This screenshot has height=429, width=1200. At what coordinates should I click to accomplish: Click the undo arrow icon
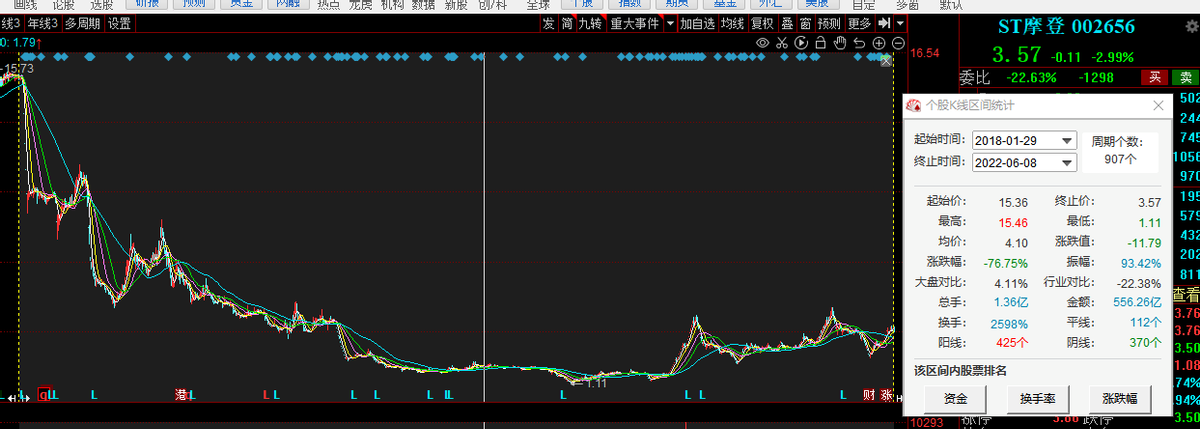click(859, 43)
